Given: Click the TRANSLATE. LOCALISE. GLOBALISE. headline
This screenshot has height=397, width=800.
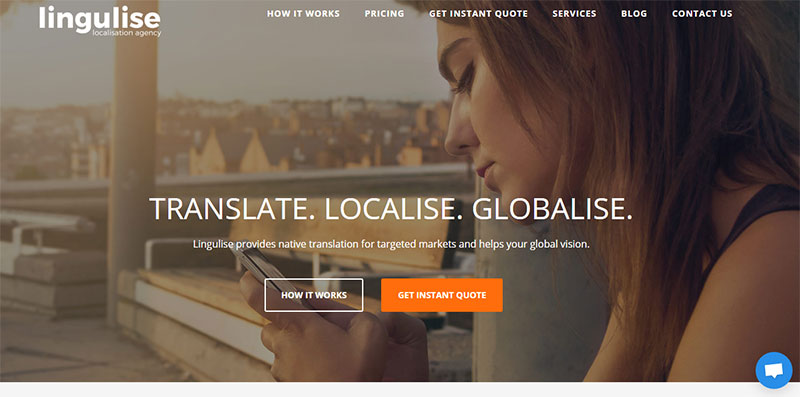Looking at the screenshot, I should tap(391, 209).
